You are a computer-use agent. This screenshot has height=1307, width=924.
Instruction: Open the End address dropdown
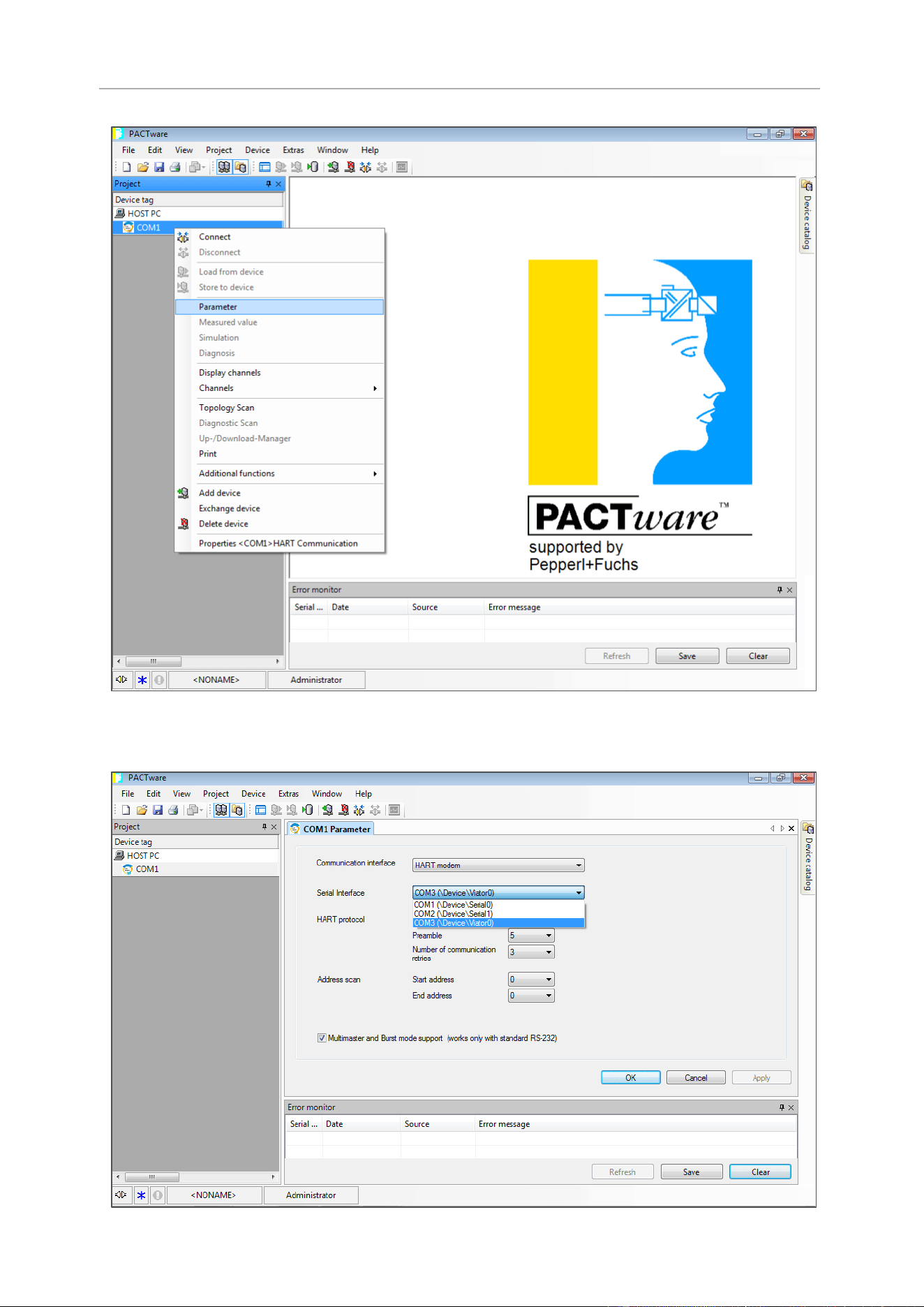(x=532, y=996)
